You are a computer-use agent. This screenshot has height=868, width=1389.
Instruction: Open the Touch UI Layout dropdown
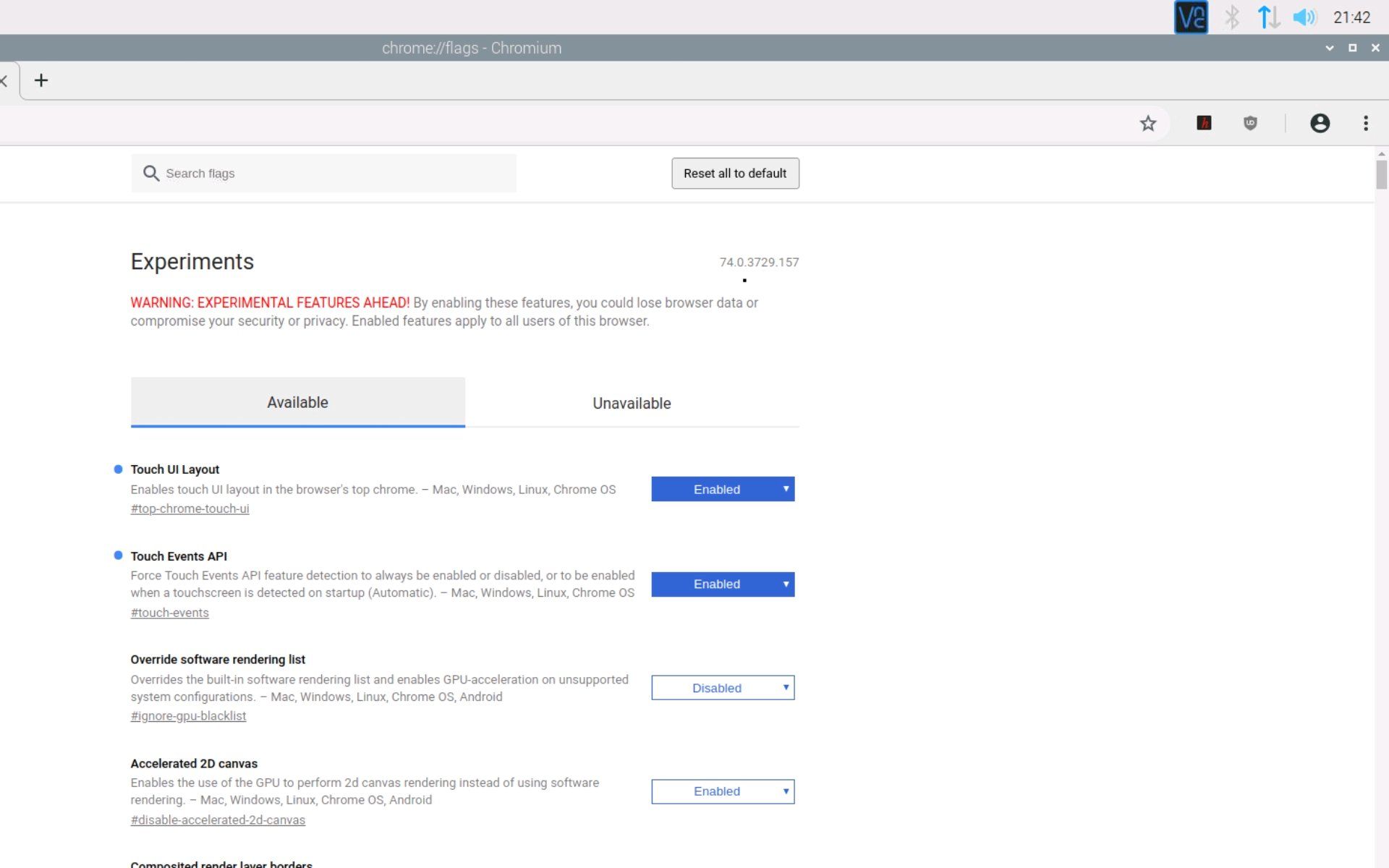coord(723,489)
